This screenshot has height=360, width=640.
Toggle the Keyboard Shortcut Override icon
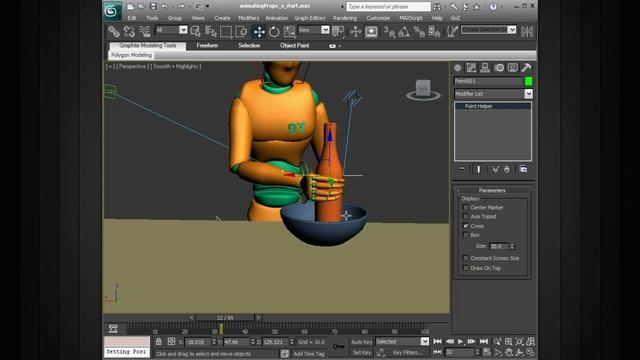point(371,31)
